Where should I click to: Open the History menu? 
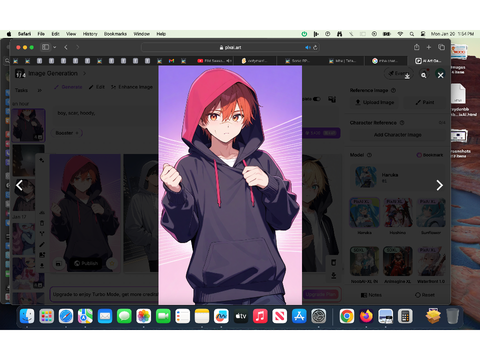90,34
